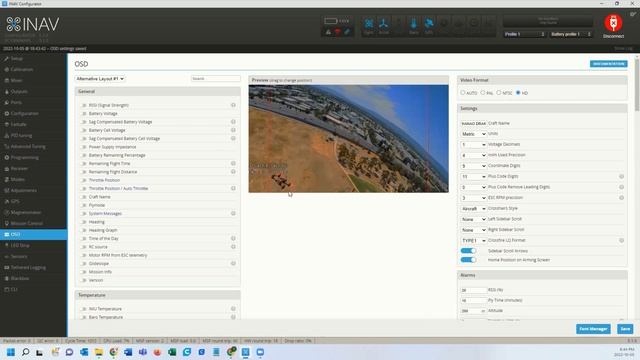Open the Mission Control tab
This screenshot has height=360, width=640.
[x=33, y=223]
